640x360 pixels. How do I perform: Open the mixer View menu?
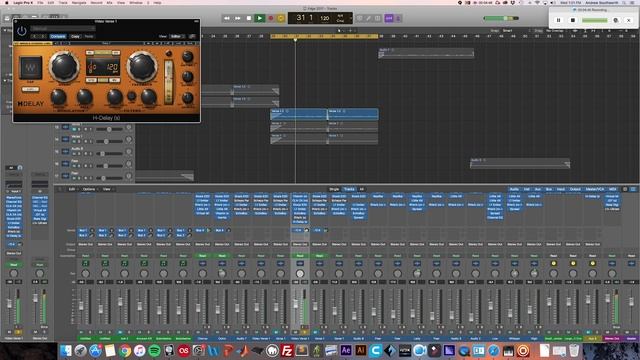pos(107,189)
